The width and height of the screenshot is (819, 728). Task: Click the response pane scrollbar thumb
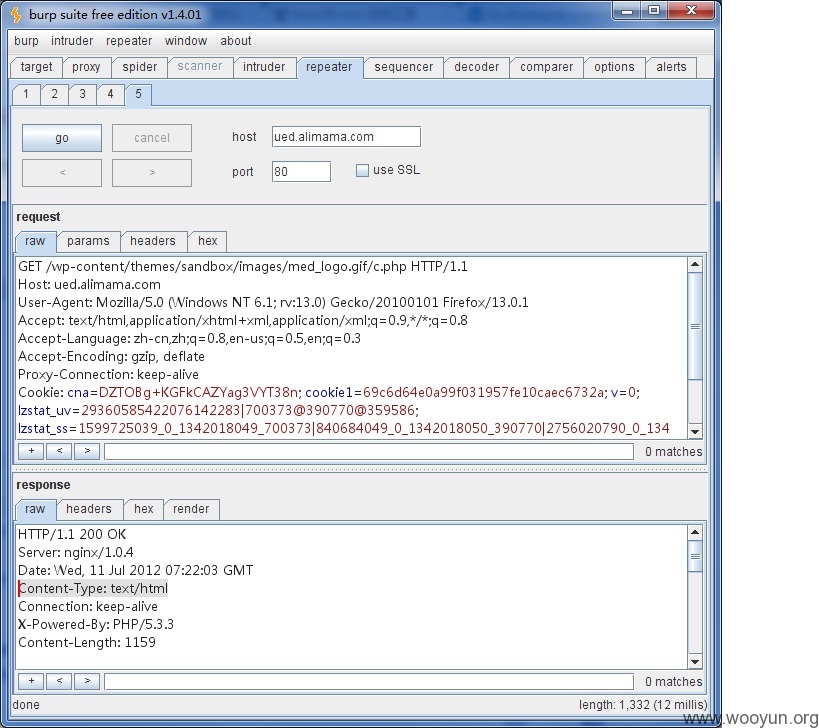point(695,556)
